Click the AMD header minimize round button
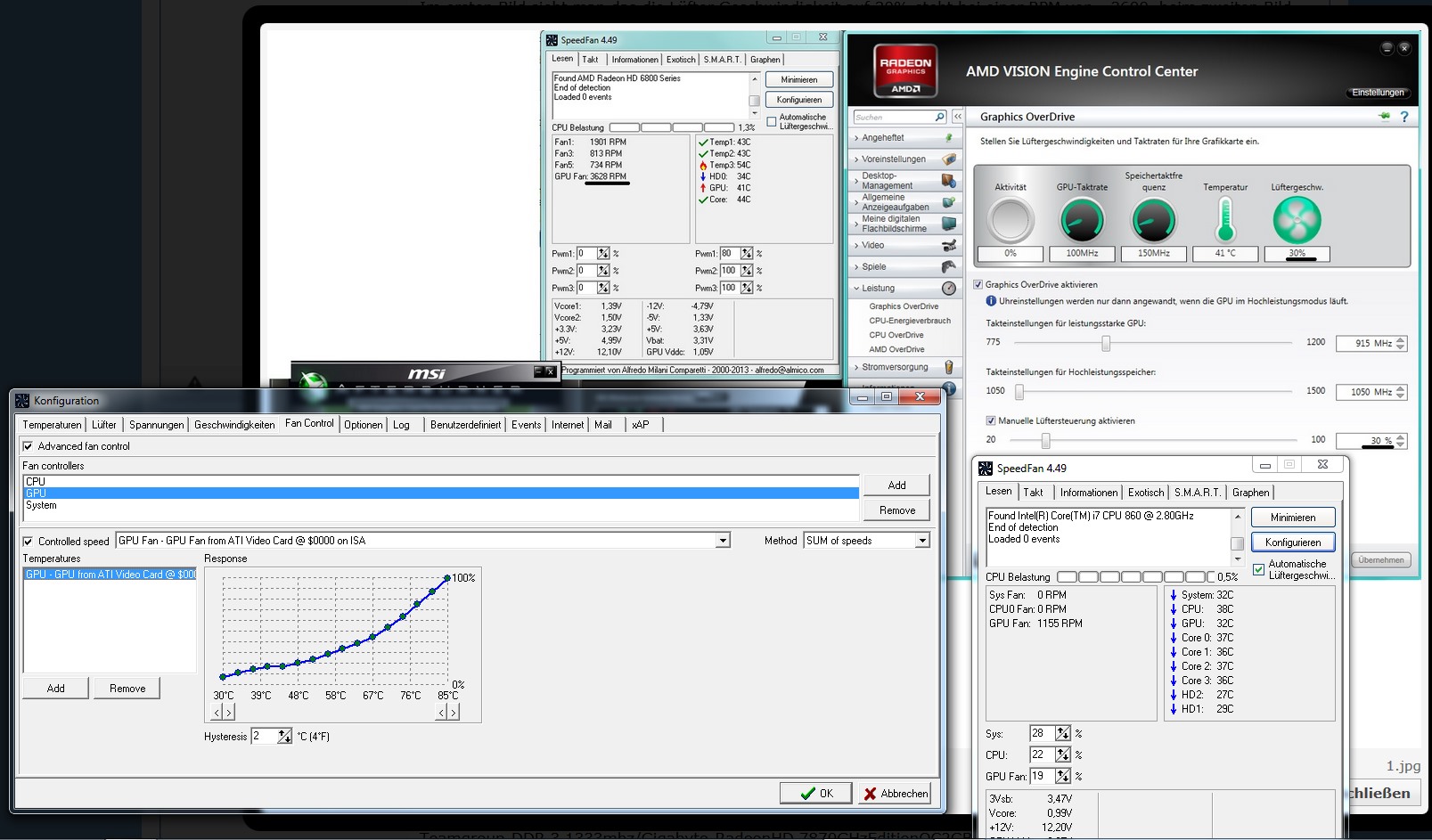This screenshot has height=840, width=1432. pyautogui.click(x=1387, y=48)
